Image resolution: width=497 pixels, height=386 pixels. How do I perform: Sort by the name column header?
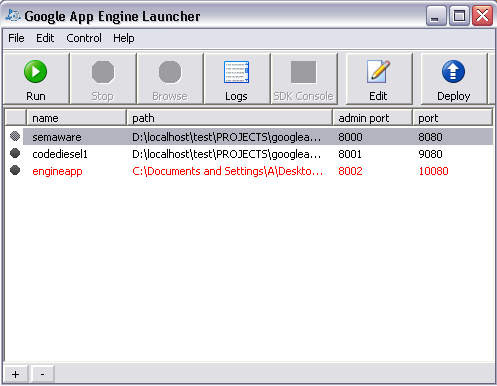tap(76, 118)
